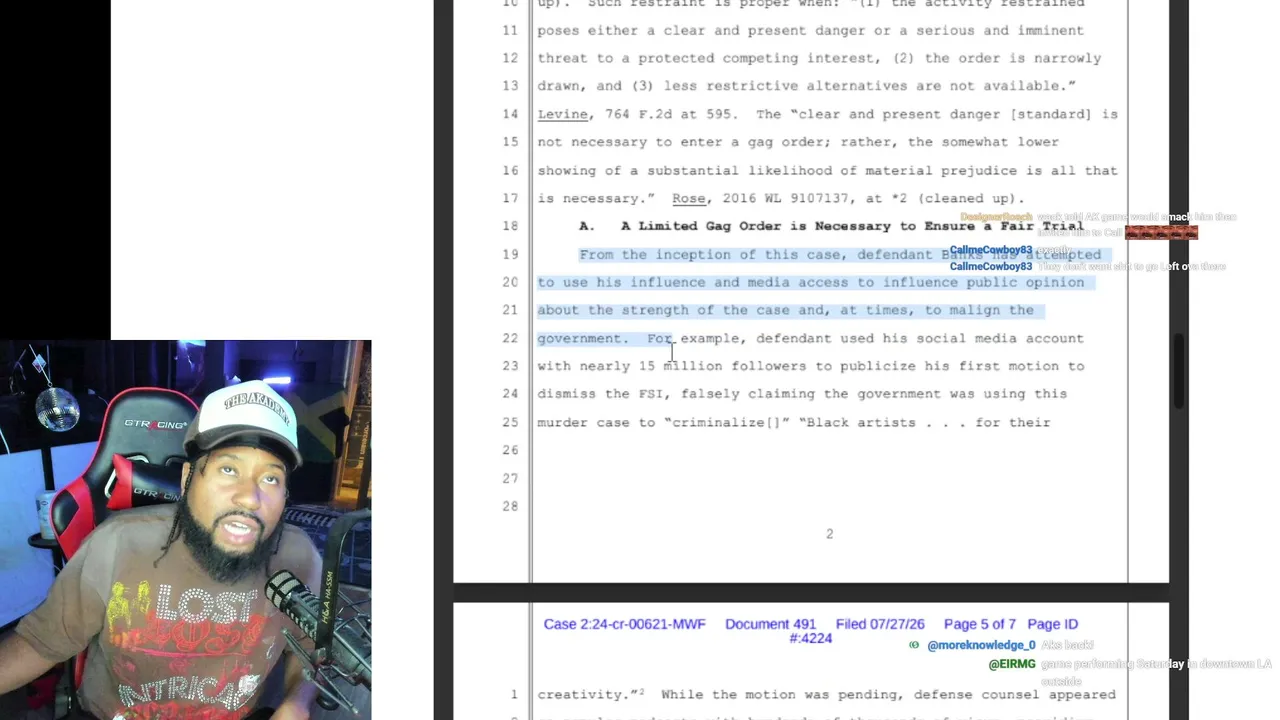Click 'Case 2:24-cr-00621-MWF' in page header
The width and height of the screenshot is (1280, 720).
[625, 624]
